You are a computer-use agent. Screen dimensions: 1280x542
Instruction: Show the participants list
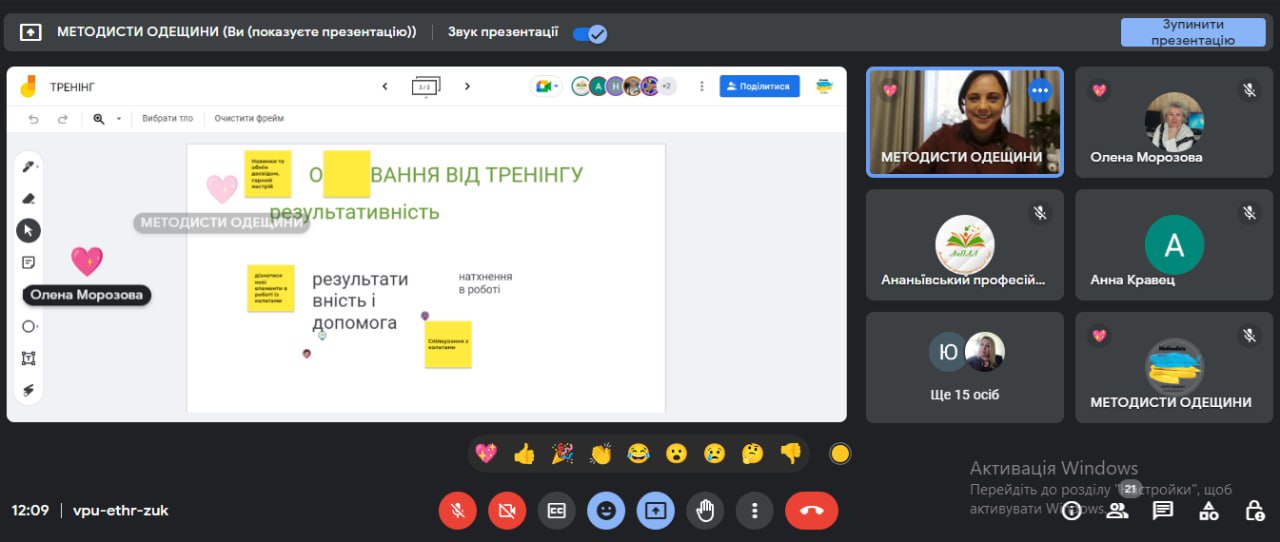click(1117, 510)
